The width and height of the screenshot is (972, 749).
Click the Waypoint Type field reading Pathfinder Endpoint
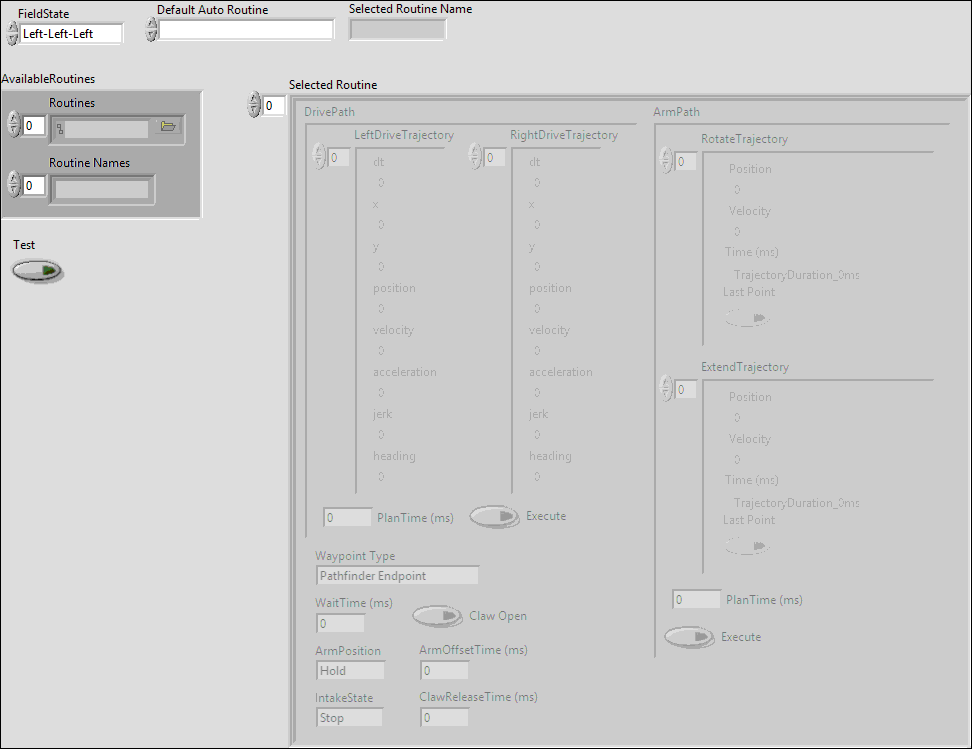pos(397,575)
